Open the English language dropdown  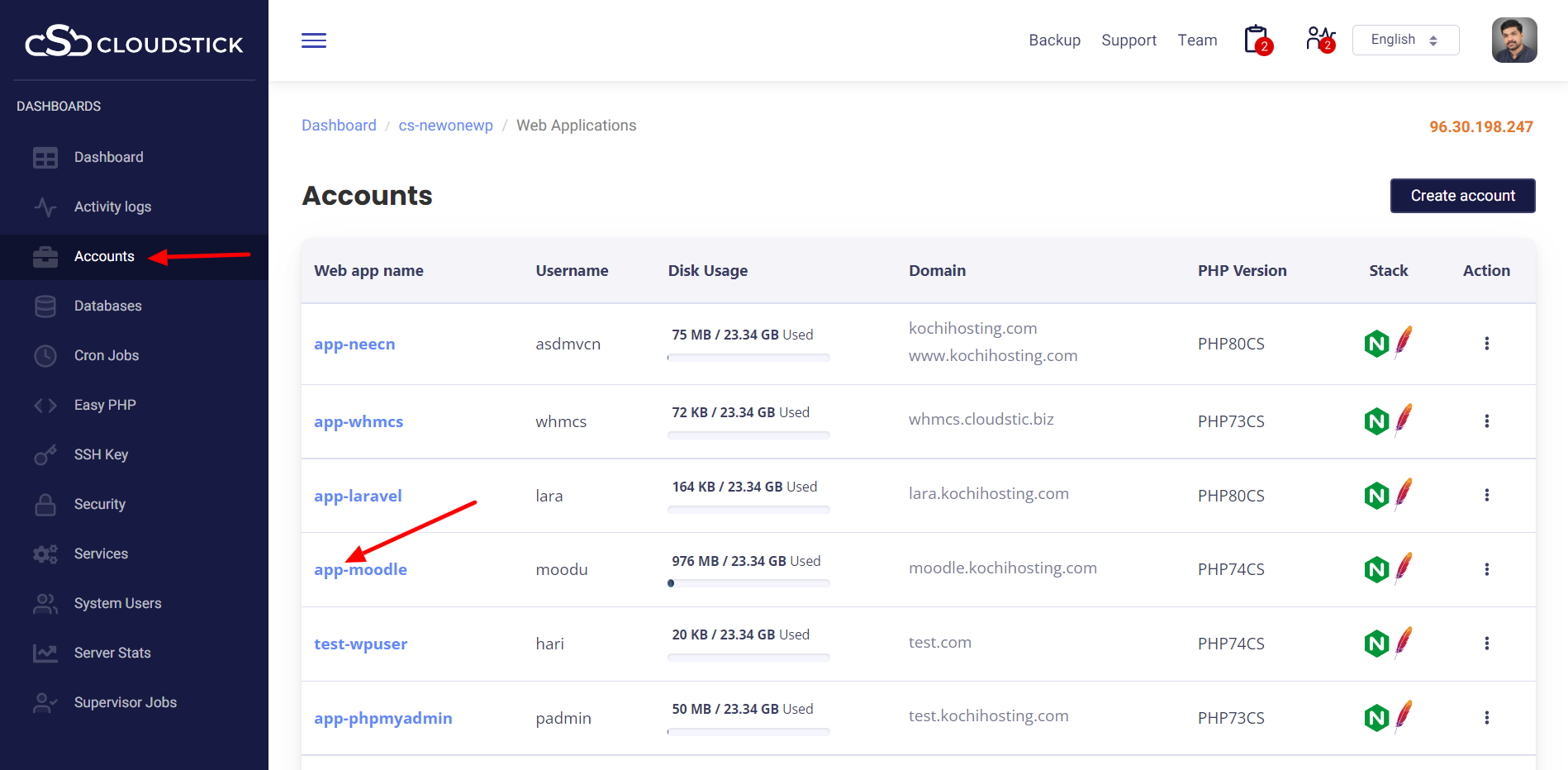pos(1404,40)
